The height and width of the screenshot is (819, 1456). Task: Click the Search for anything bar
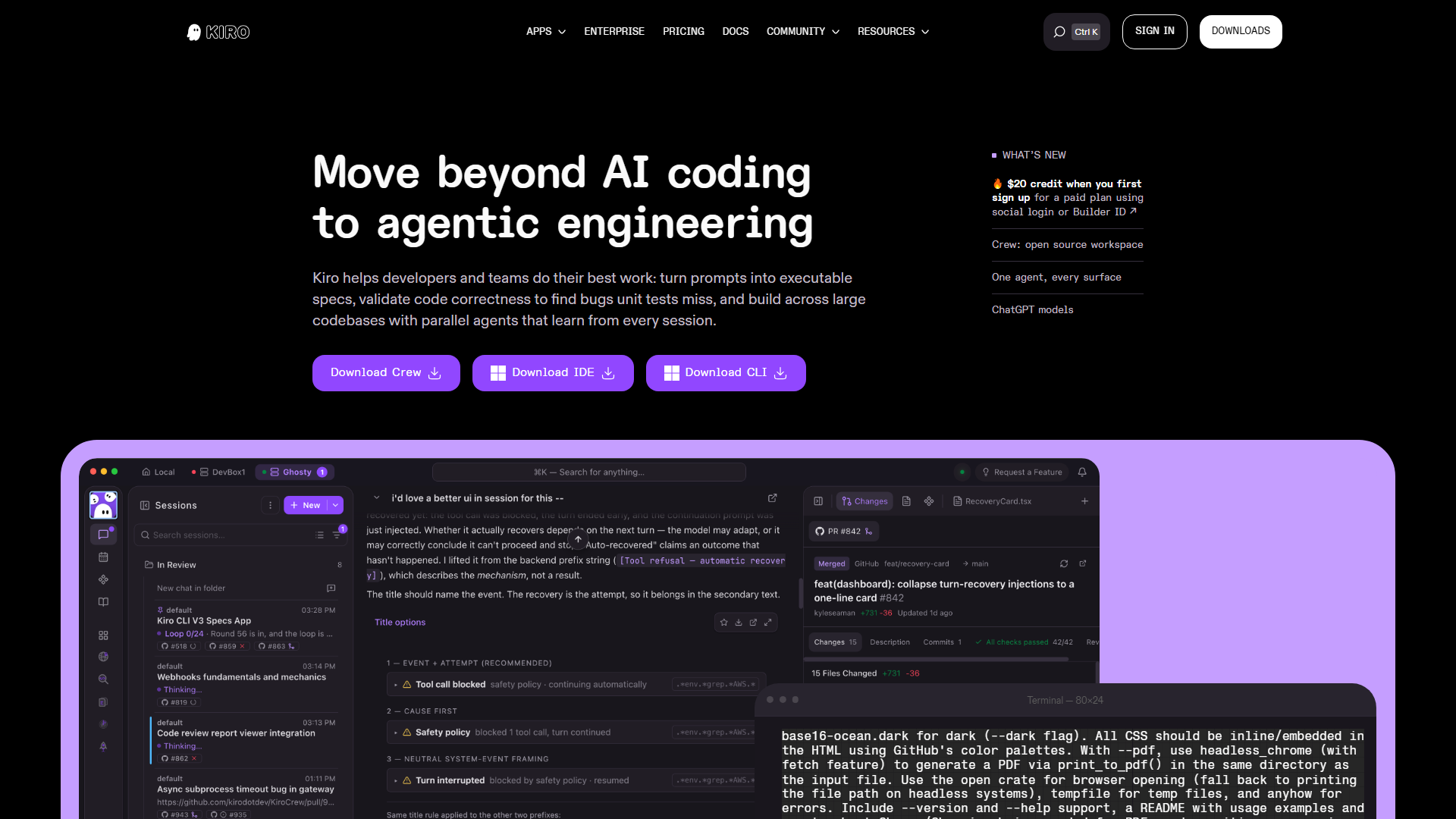(x=589, y=472)
